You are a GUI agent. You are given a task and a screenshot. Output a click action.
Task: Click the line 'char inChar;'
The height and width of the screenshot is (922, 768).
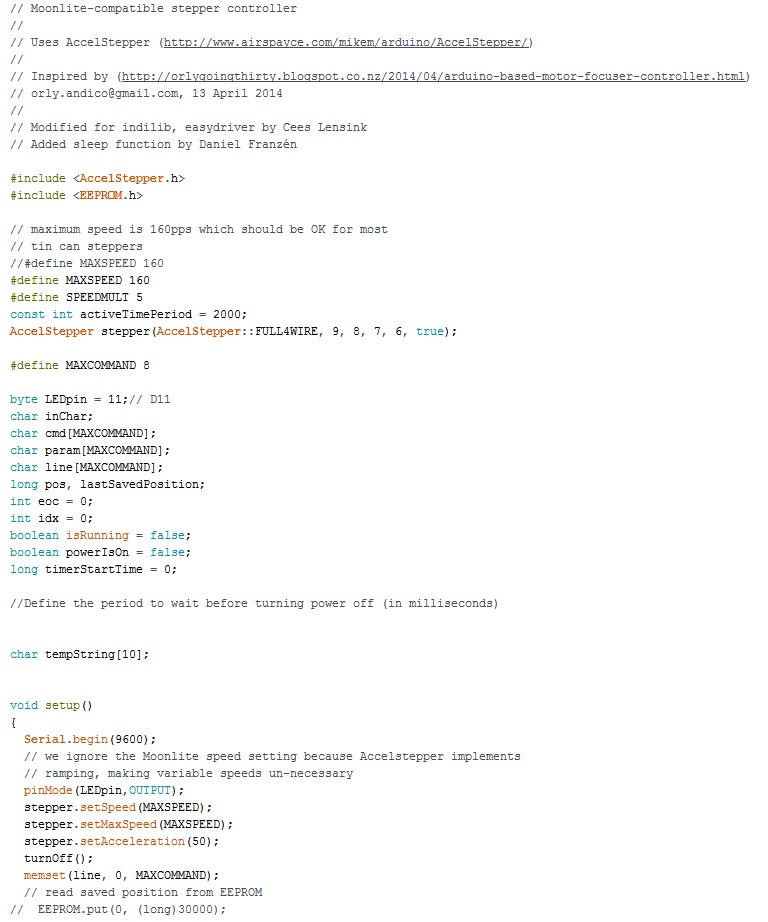(52, 417)
